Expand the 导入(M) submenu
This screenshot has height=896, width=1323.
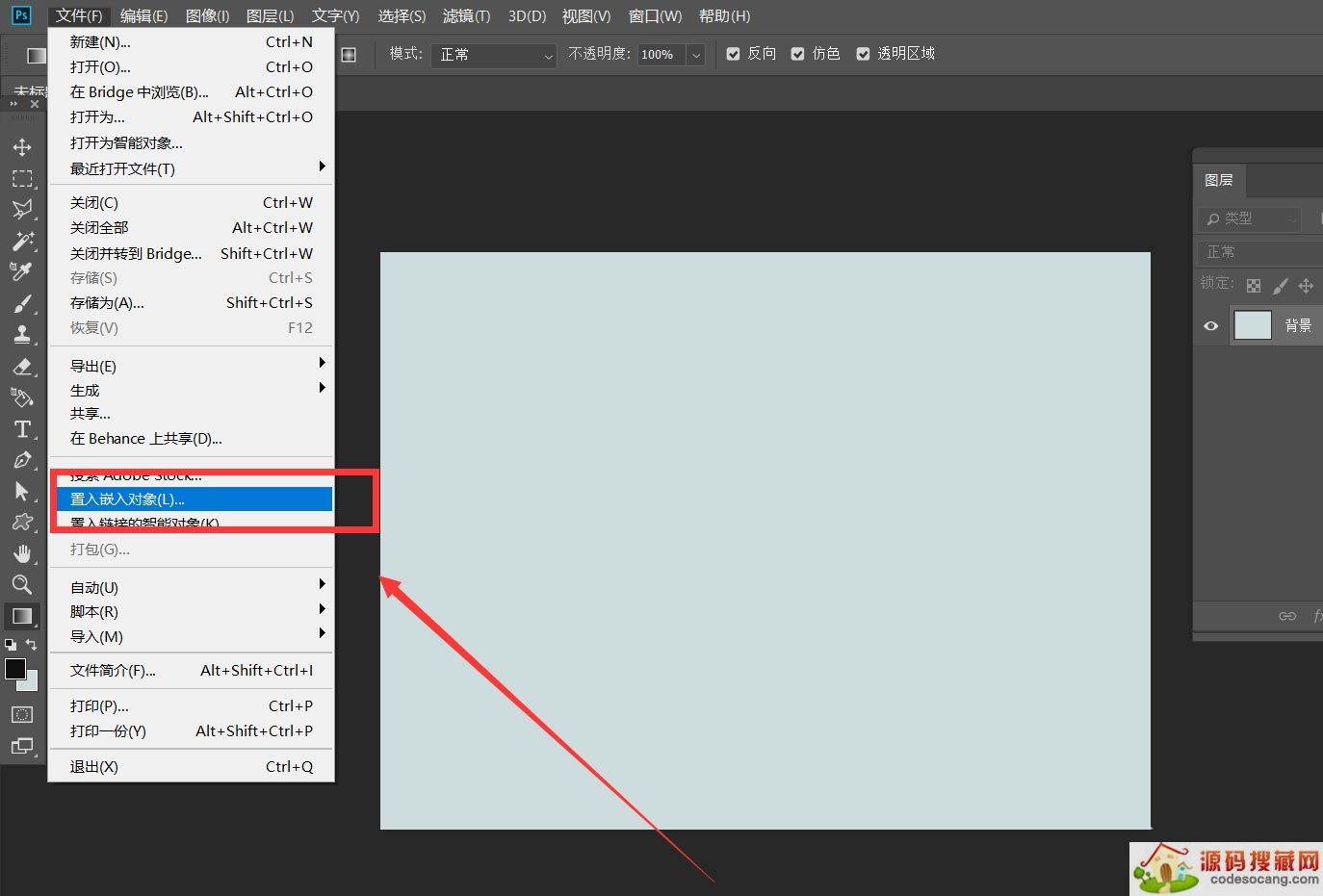tap(191, 637)
